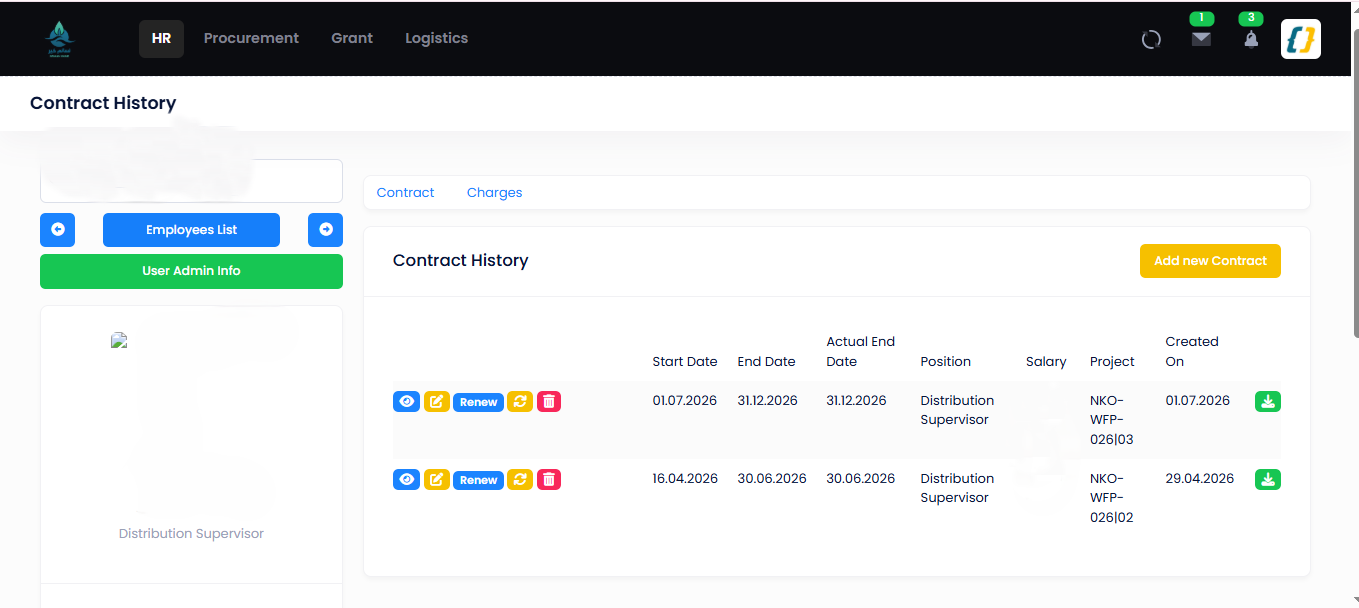Click the employee search input field
This screenshot has height=608, width=1359.
pos(191,181)
